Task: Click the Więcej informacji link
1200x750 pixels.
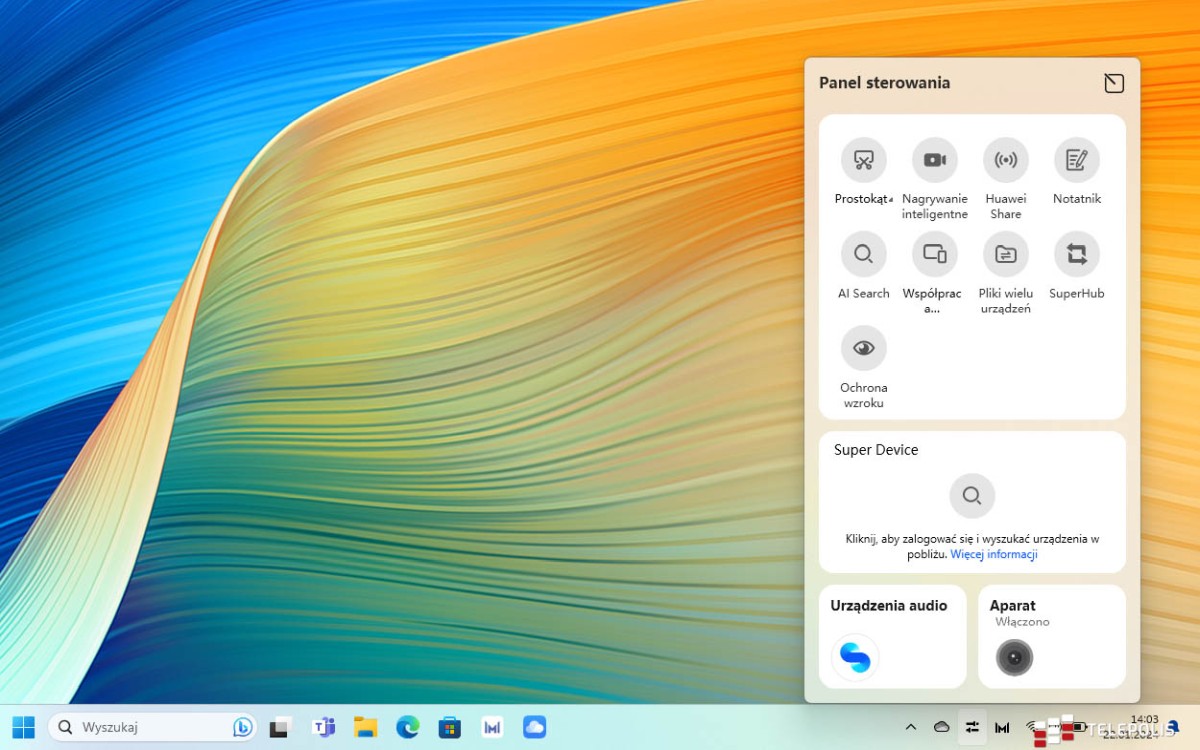Action: pos(993,554)
